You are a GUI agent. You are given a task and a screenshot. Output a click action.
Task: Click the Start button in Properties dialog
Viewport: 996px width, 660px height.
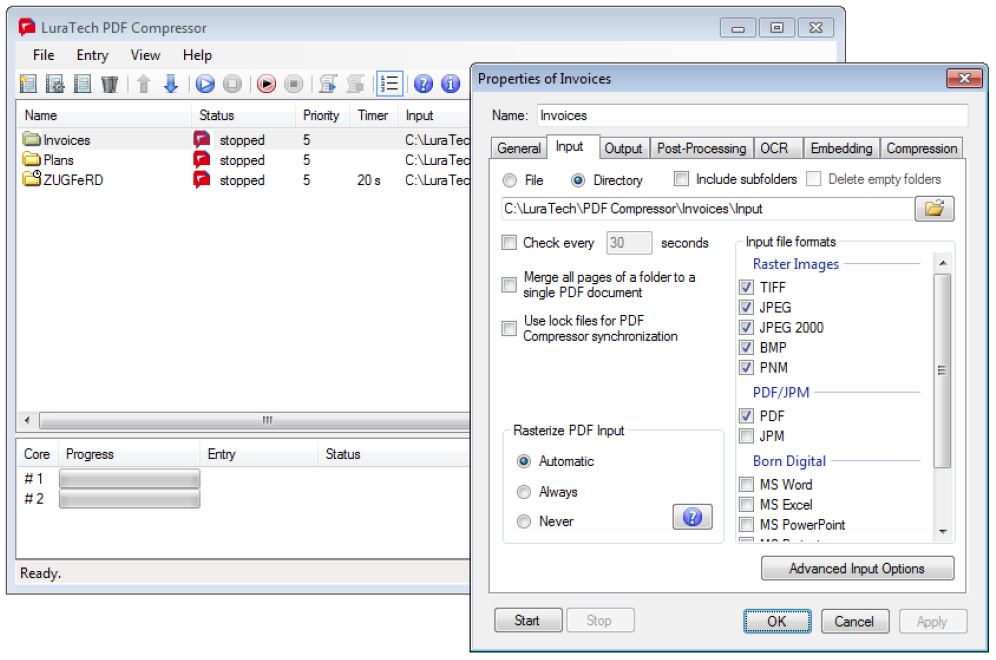coord(527,621)
